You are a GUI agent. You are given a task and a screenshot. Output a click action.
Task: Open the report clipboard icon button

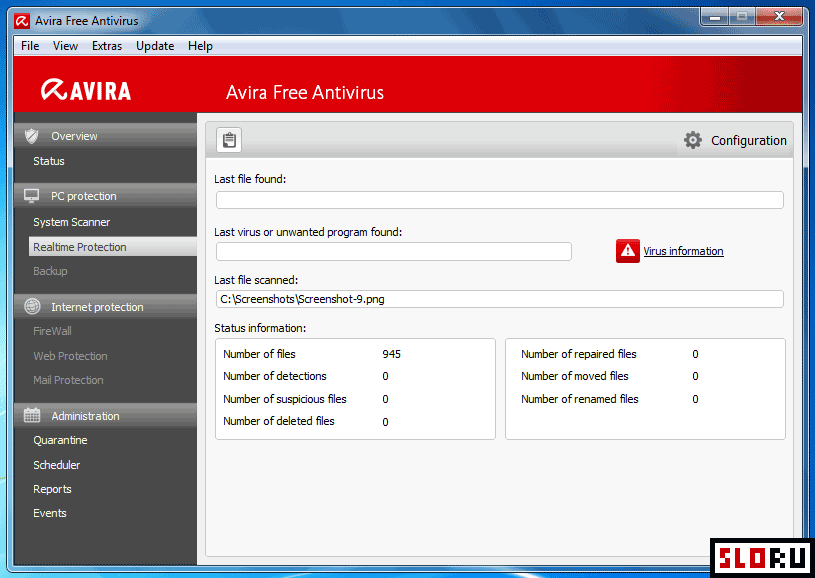229,140
